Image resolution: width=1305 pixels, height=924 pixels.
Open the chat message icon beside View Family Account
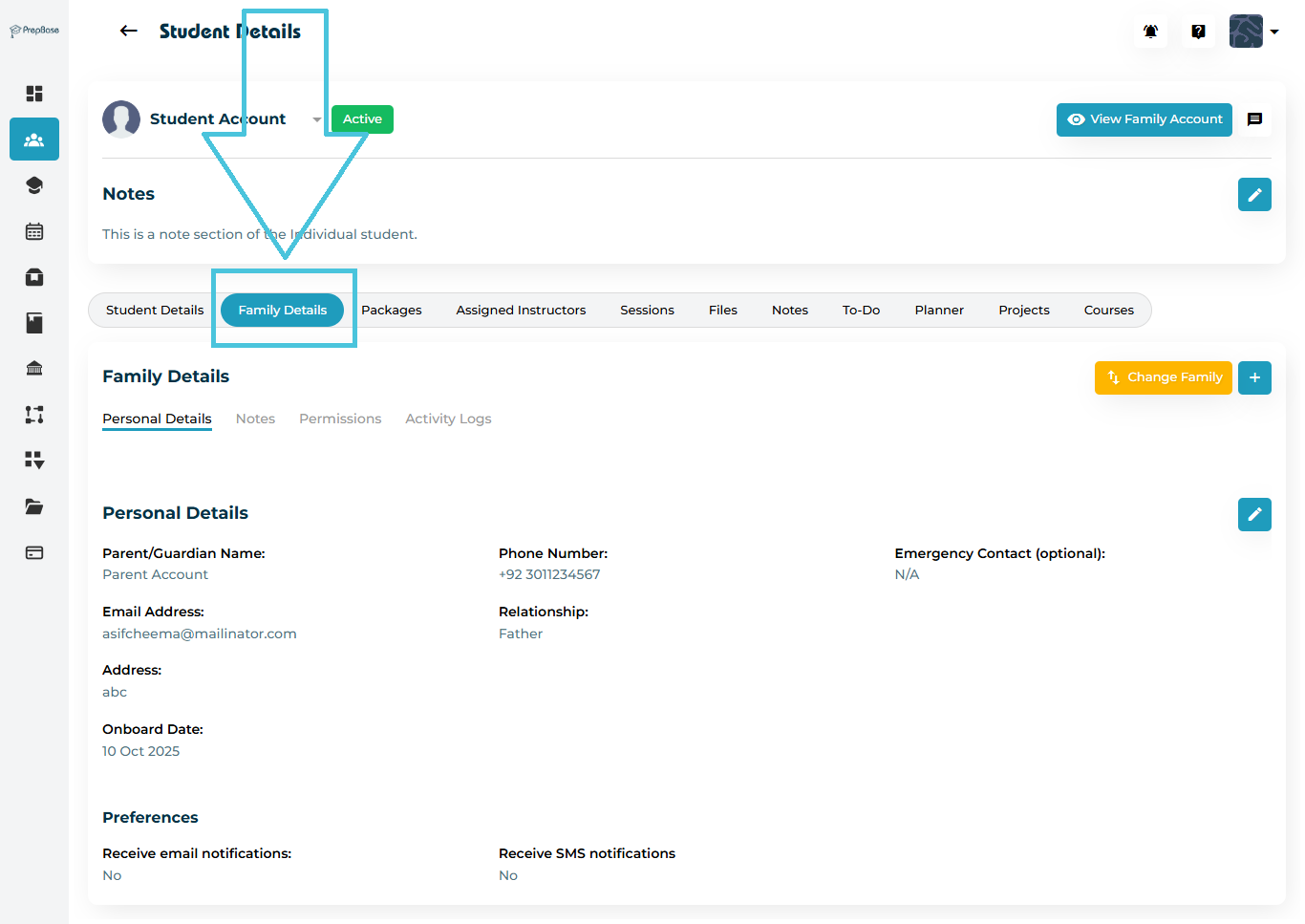pyautogui.click(x=1254, y=119)
